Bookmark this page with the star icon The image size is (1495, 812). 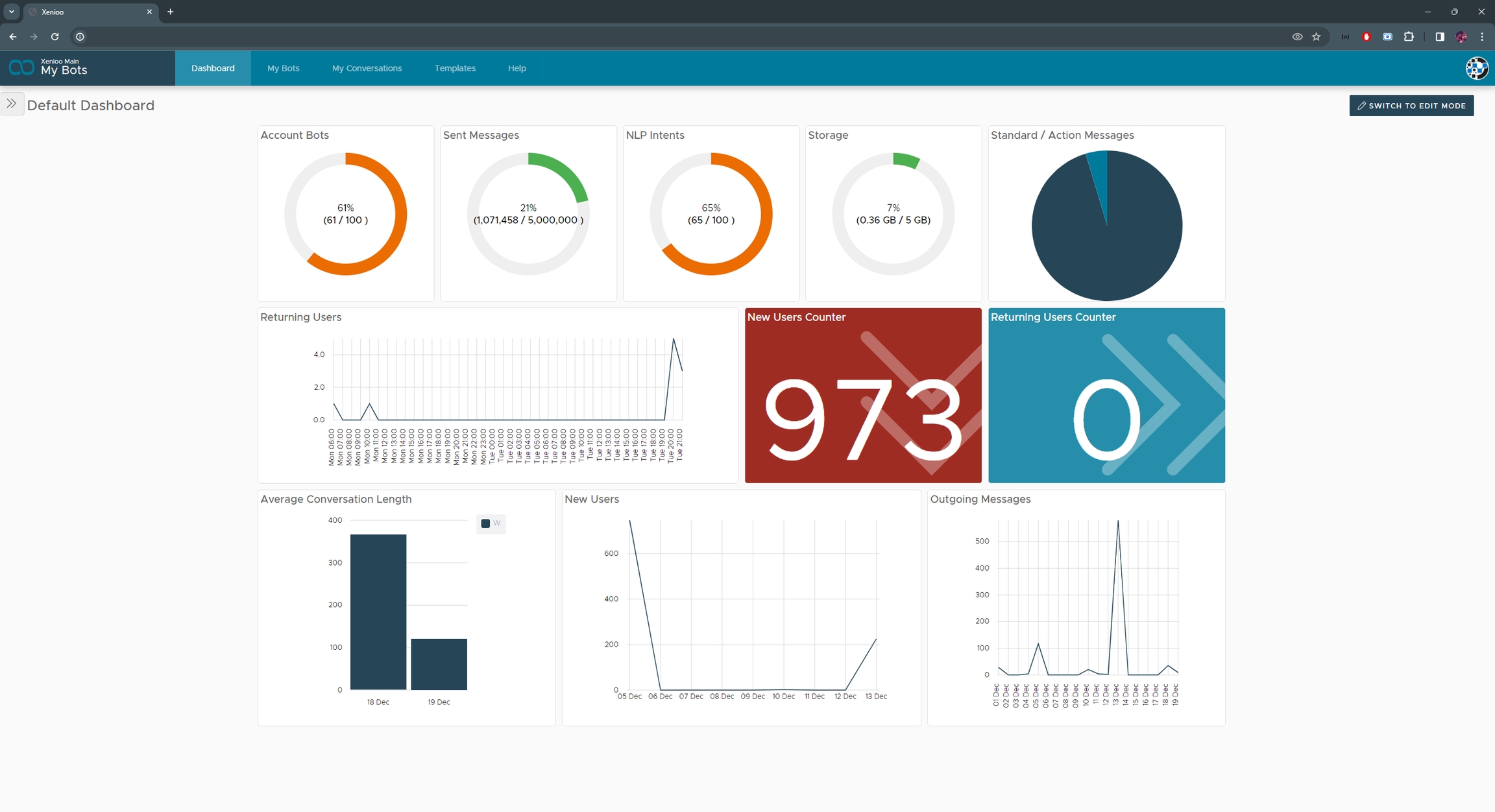click(x=1316, y=37)
